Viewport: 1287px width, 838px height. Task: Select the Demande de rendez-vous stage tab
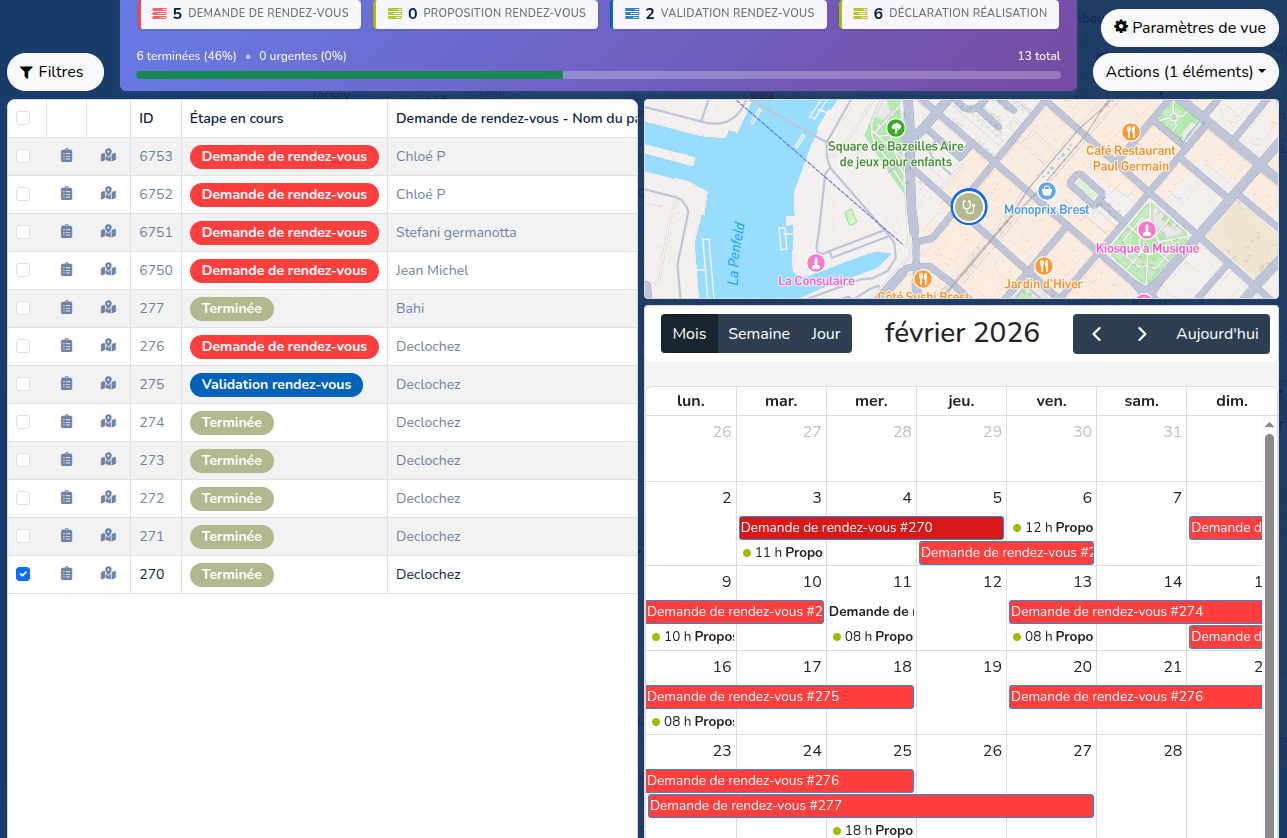[x=249, y=13]
